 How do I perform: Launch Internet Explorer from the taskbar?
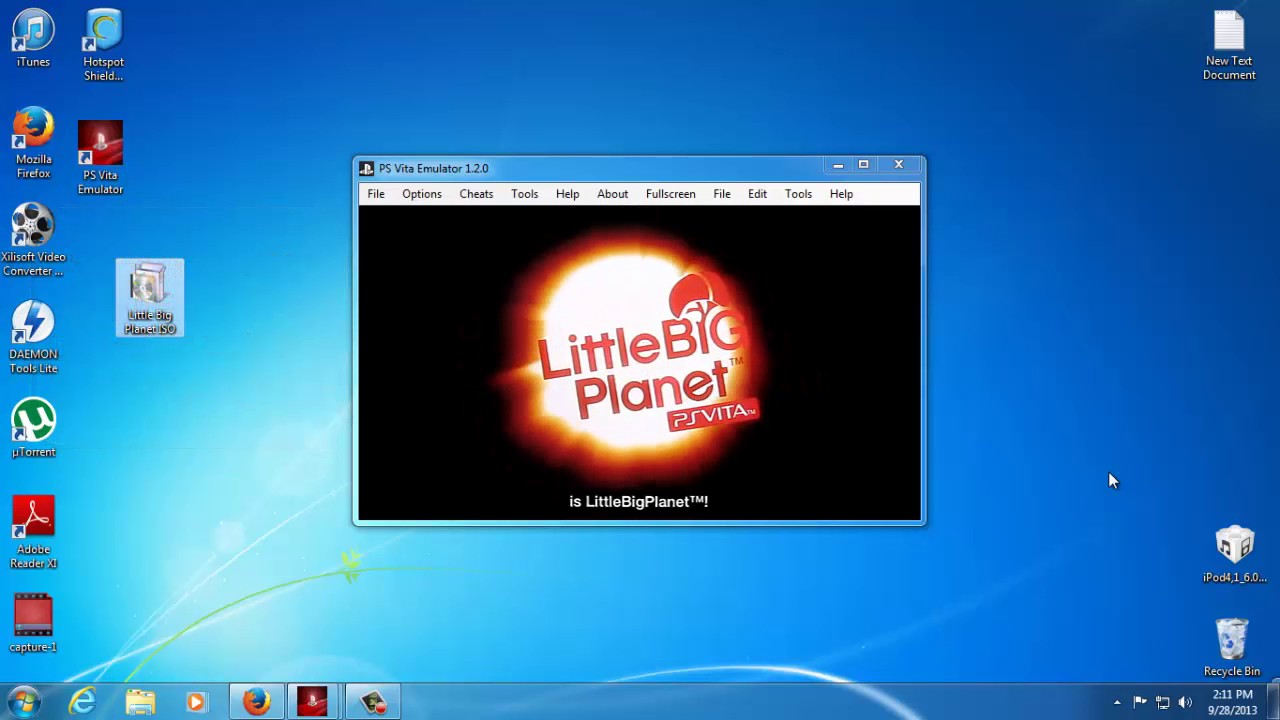[x=82, y=702]
